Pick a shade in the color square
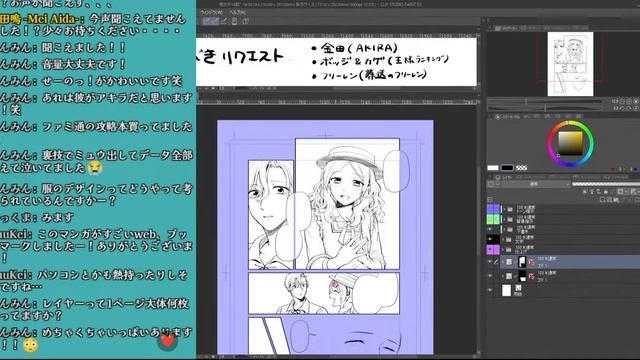640x360 pixels. pos(571,143)
